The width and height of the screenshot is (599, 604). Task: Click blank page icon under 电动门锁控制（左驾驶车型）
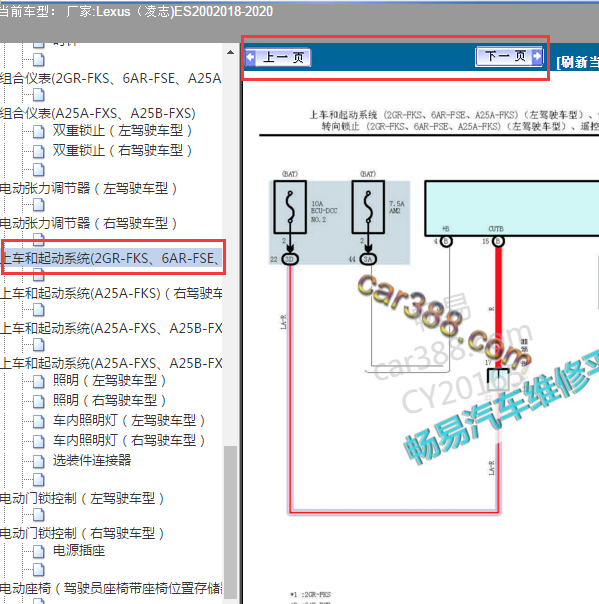39,515
